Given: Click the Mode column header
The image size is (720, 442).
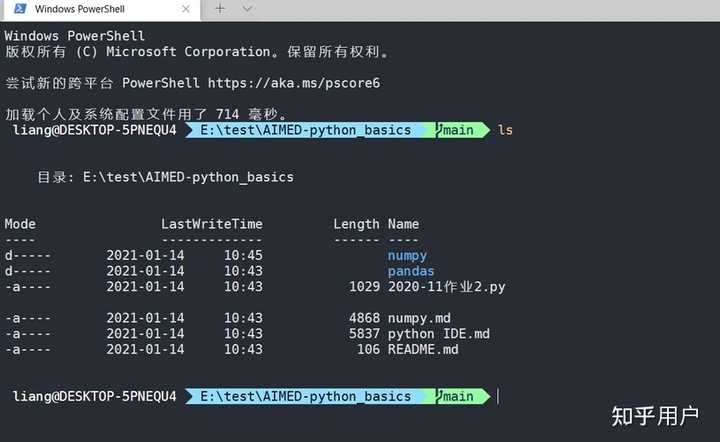Looking at the screenshot, I should [x=20, y=224].
